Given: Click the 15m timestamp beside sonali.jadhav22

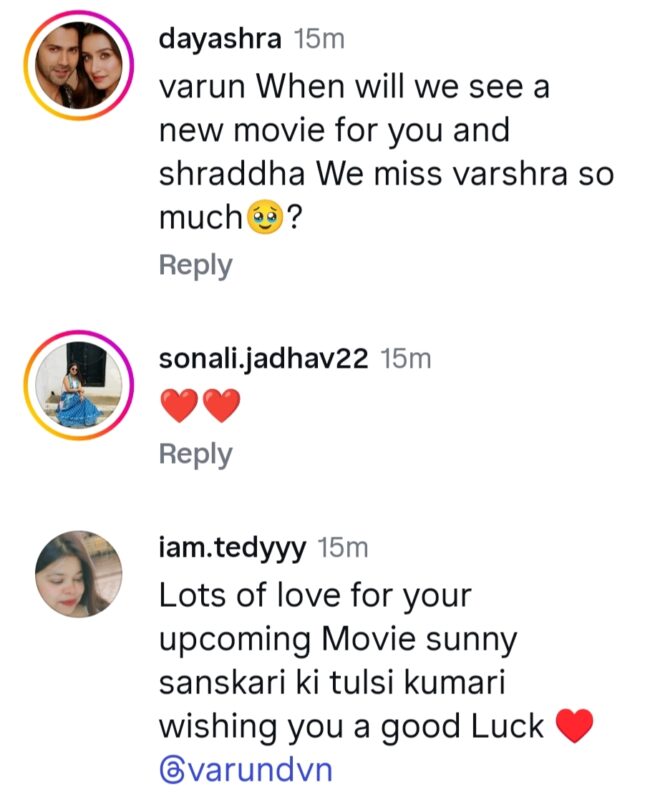Looking at the screenshot, I should (x=406, y=359).
